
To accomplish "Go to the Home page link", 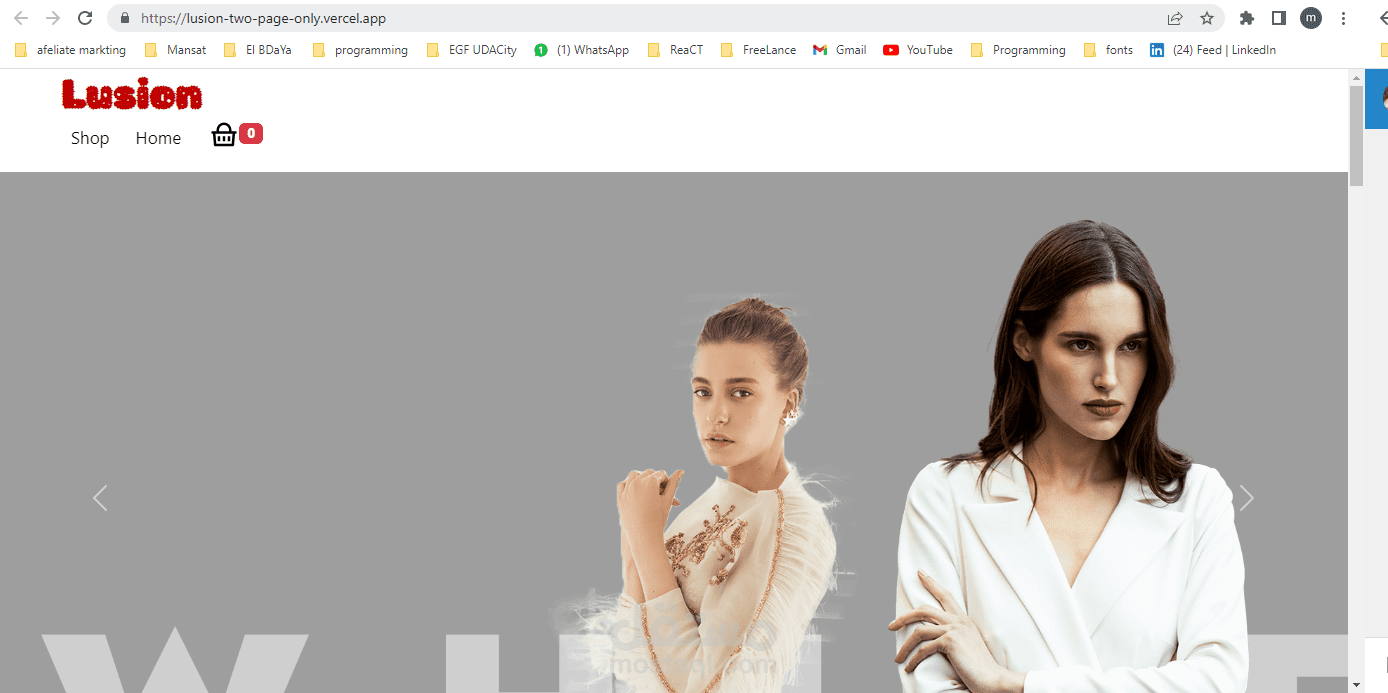I will point(158,138).
